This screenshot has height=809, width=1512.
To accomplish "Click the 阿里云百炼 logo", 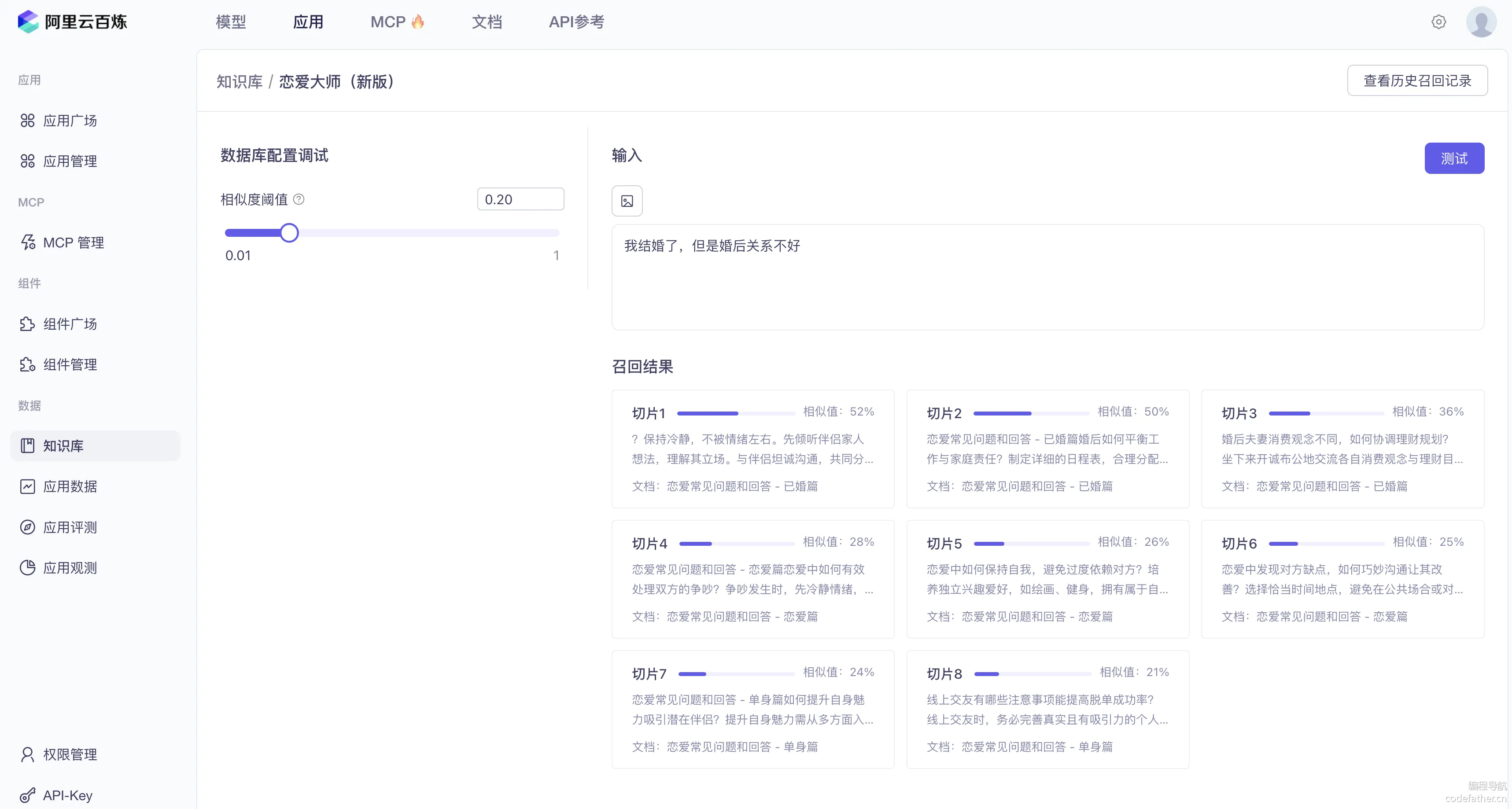I will coord(72,22).
